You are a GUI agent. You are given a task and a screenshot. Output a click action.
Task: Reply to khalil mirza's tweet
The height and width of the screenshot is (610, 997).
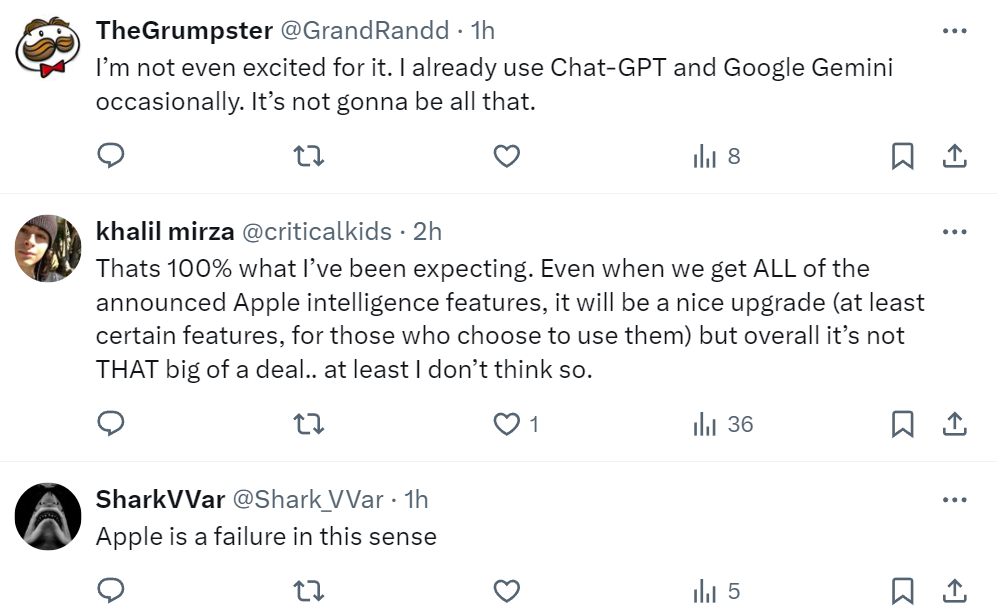point(111,424)
